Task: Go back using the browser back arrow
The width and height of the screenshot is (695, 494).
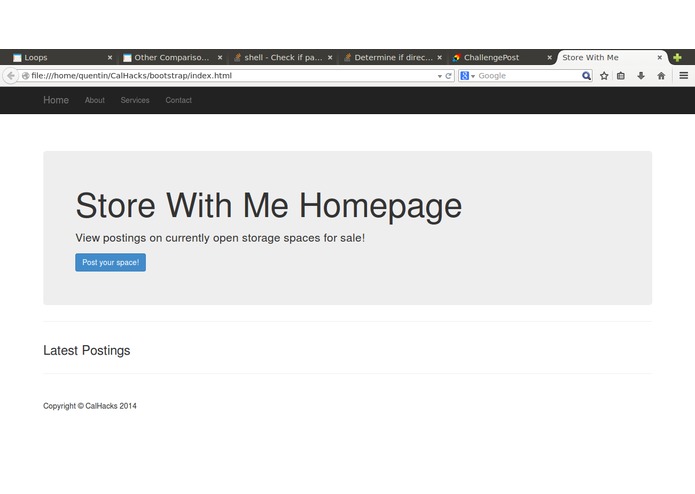Action: point(11,76)
